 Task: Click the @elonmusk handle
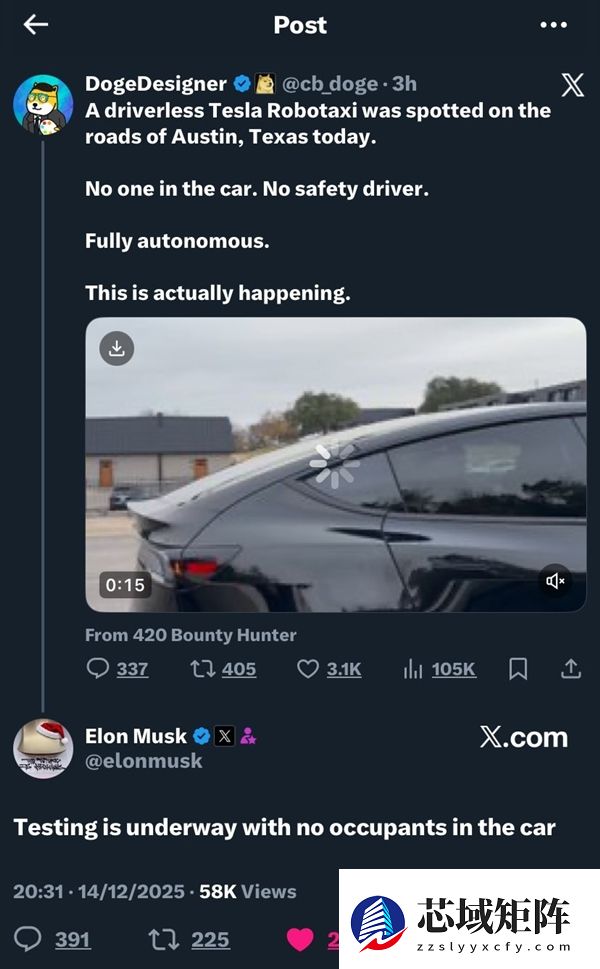pyautogui.click(x=143, y=761)
